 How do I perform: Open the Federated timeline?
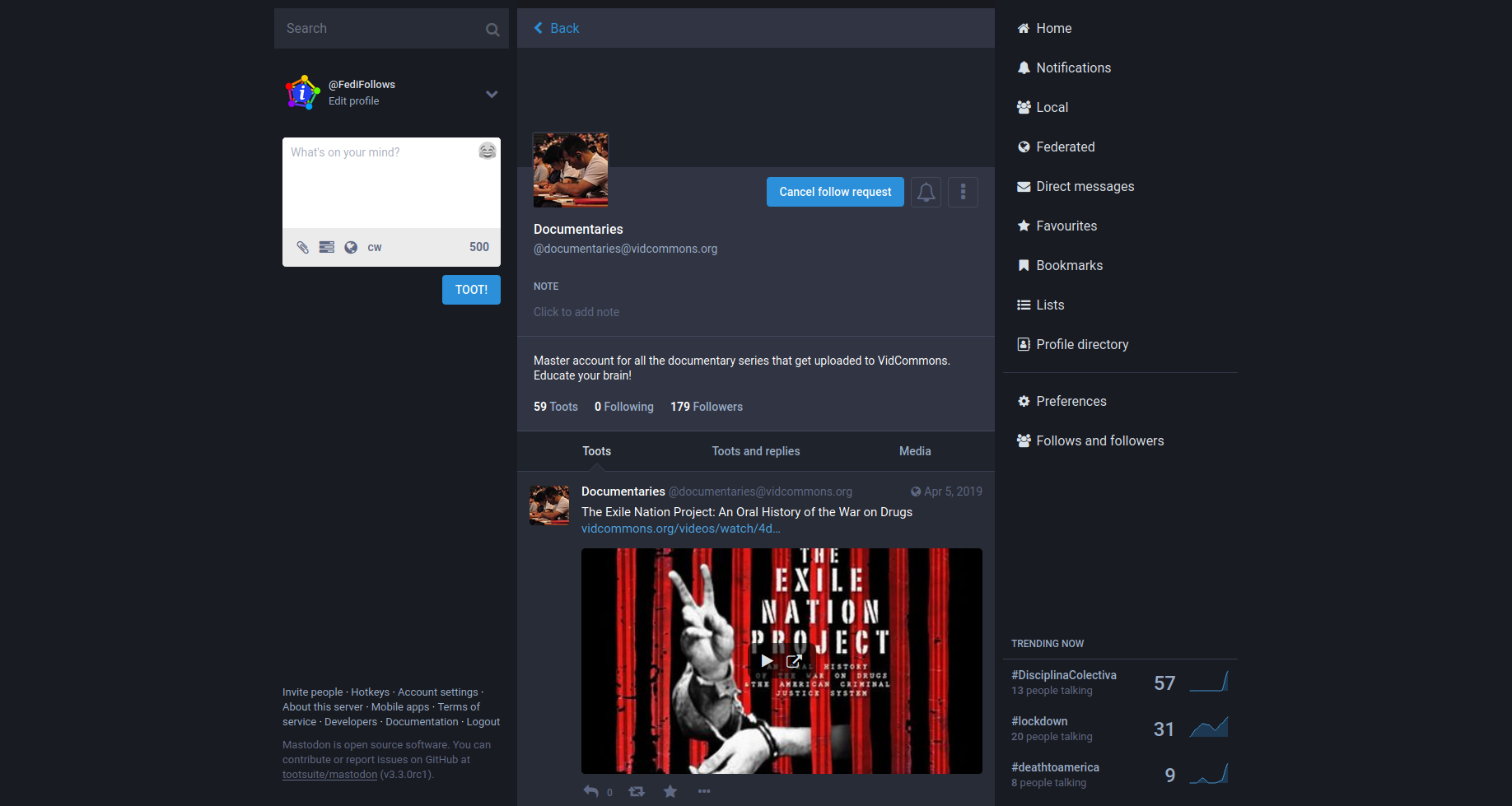coord(1056,147)
